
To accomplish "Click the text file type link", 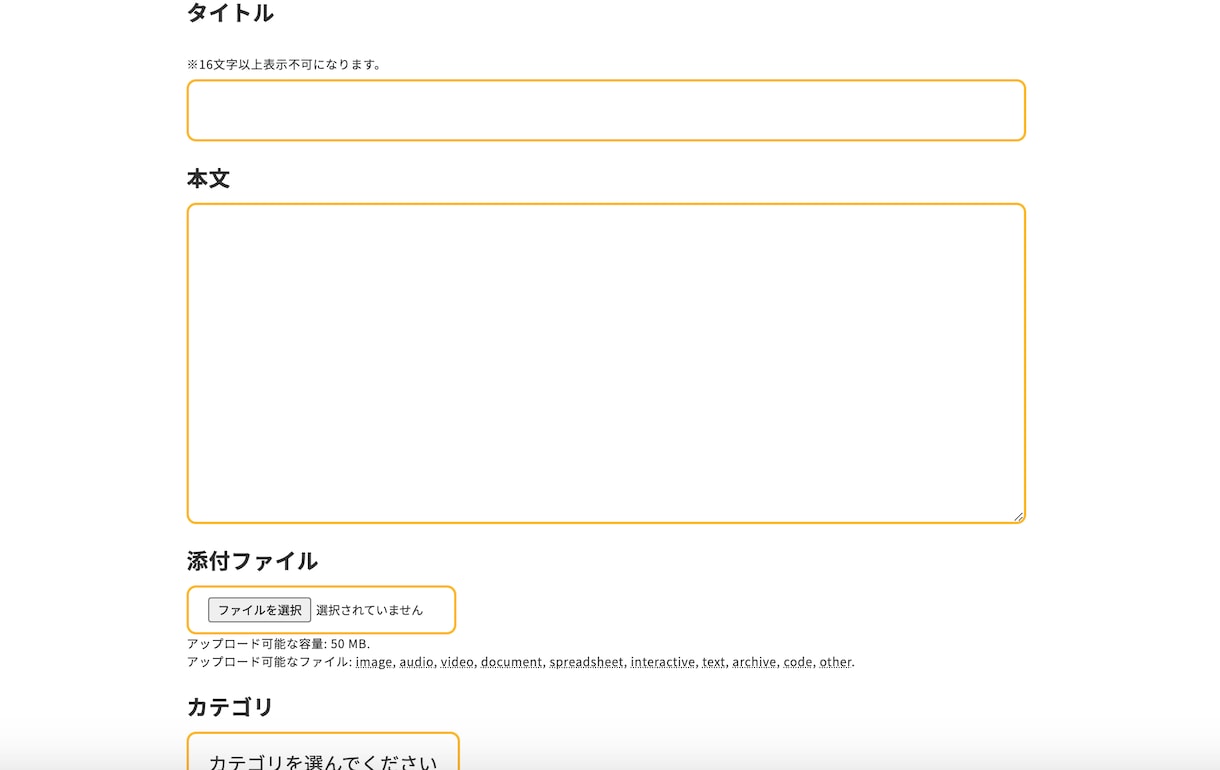I will coord(713,662).
